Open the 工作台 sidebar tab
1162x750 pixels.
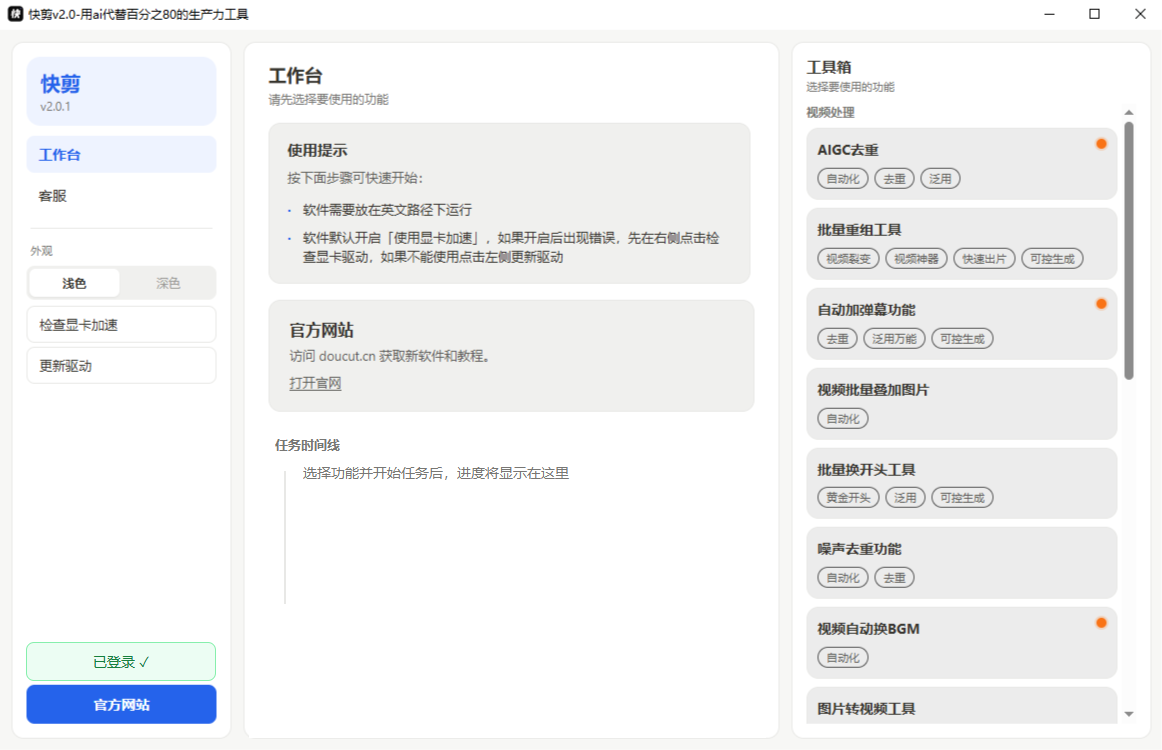coord(122,154)
